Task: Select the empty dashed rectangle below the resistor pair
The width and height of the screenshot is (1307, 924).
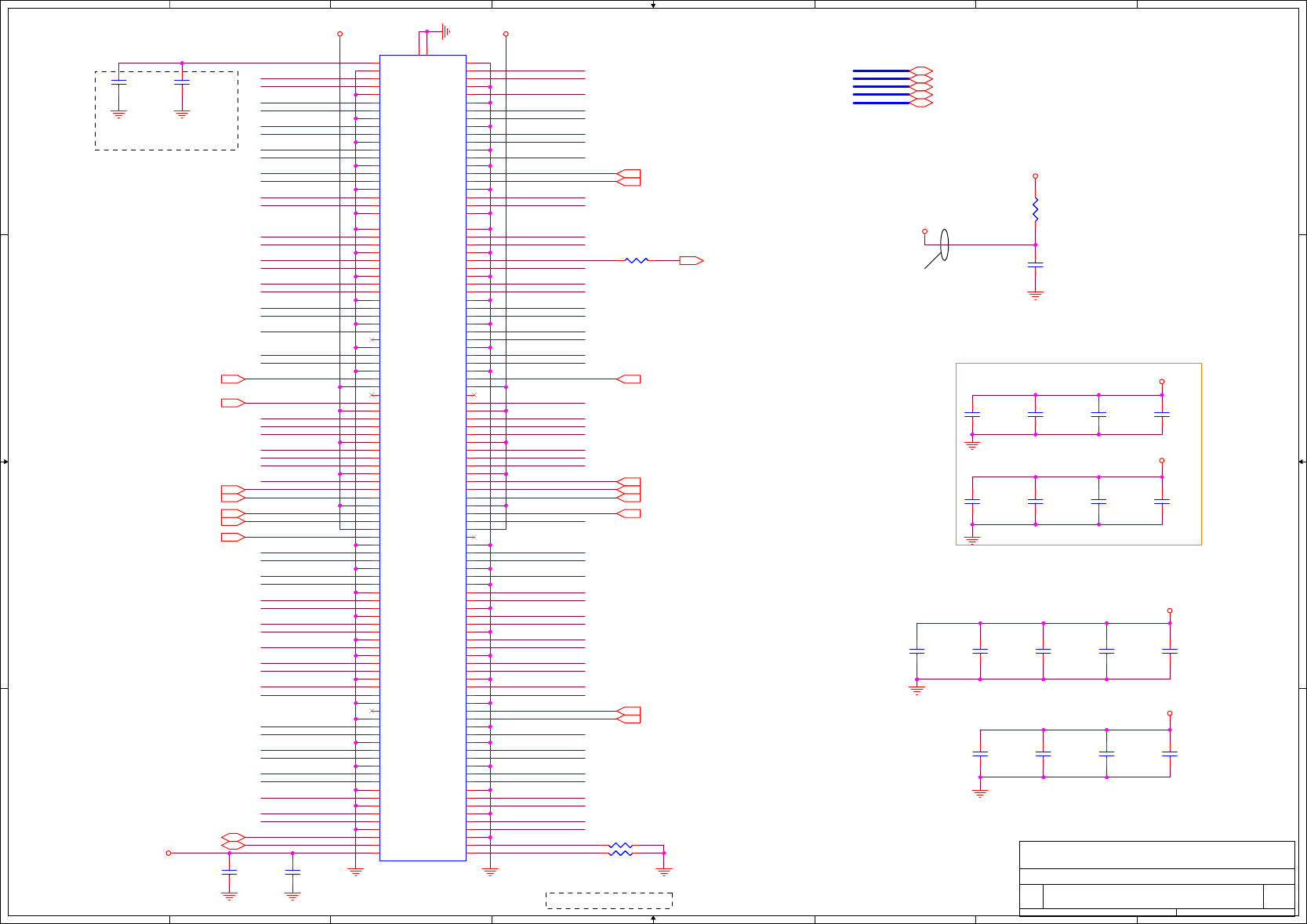Action: 609,900
